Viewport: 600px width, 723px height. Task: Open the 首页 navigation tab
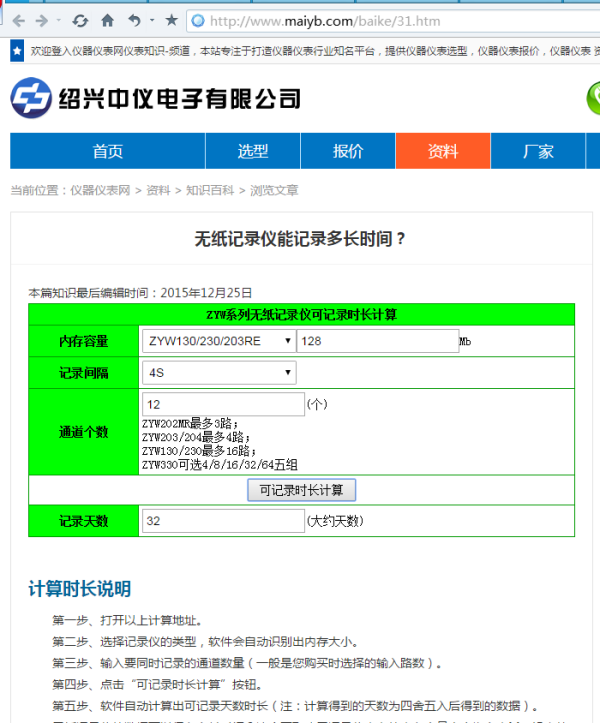tap(107, 151)
